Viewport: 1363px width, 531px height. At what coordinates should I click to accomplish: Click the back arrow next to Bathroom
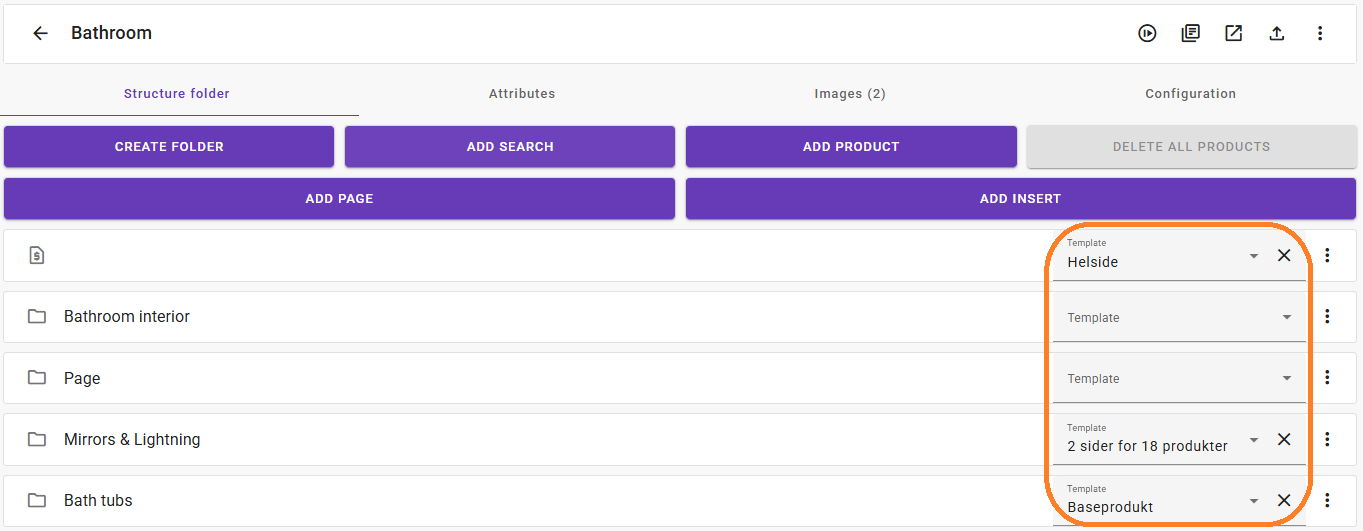click(x=40, y=33)
